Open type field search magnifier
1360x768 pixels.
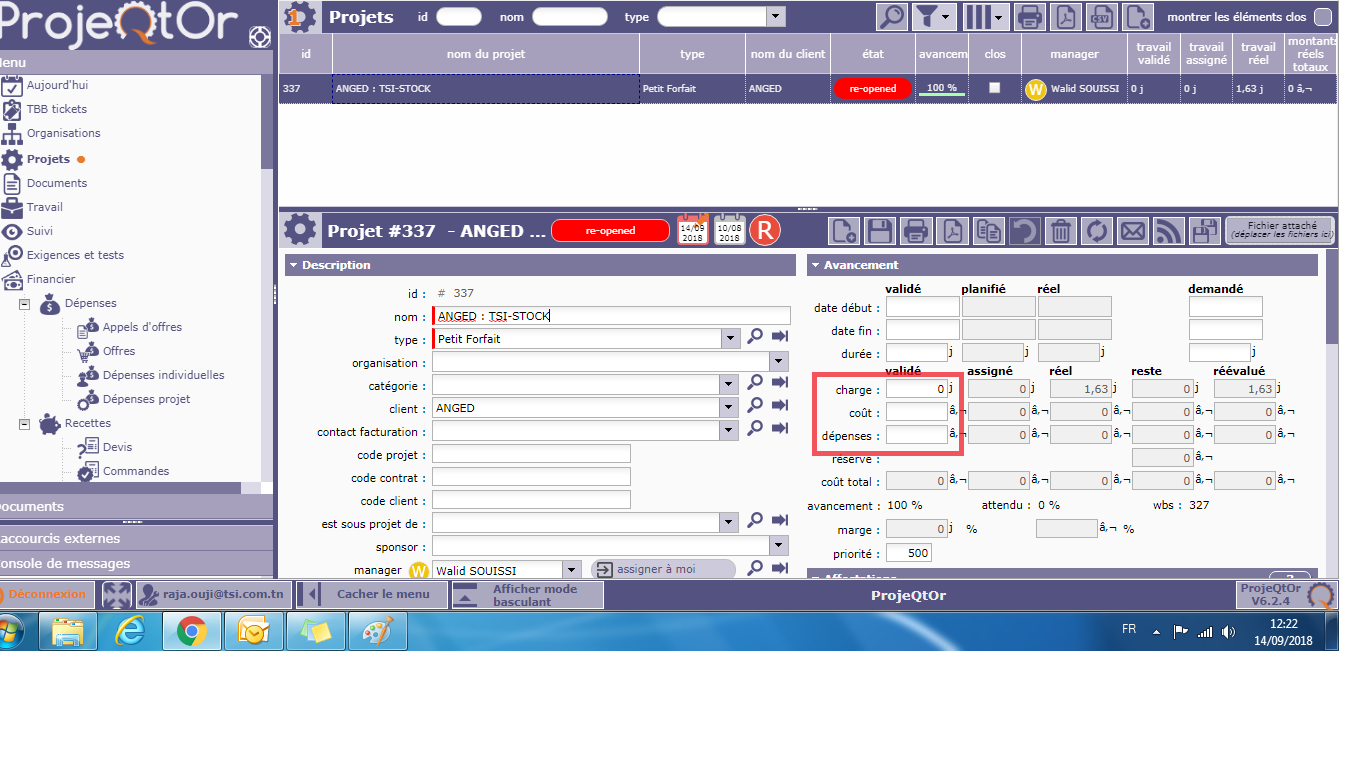click(756, 338)
